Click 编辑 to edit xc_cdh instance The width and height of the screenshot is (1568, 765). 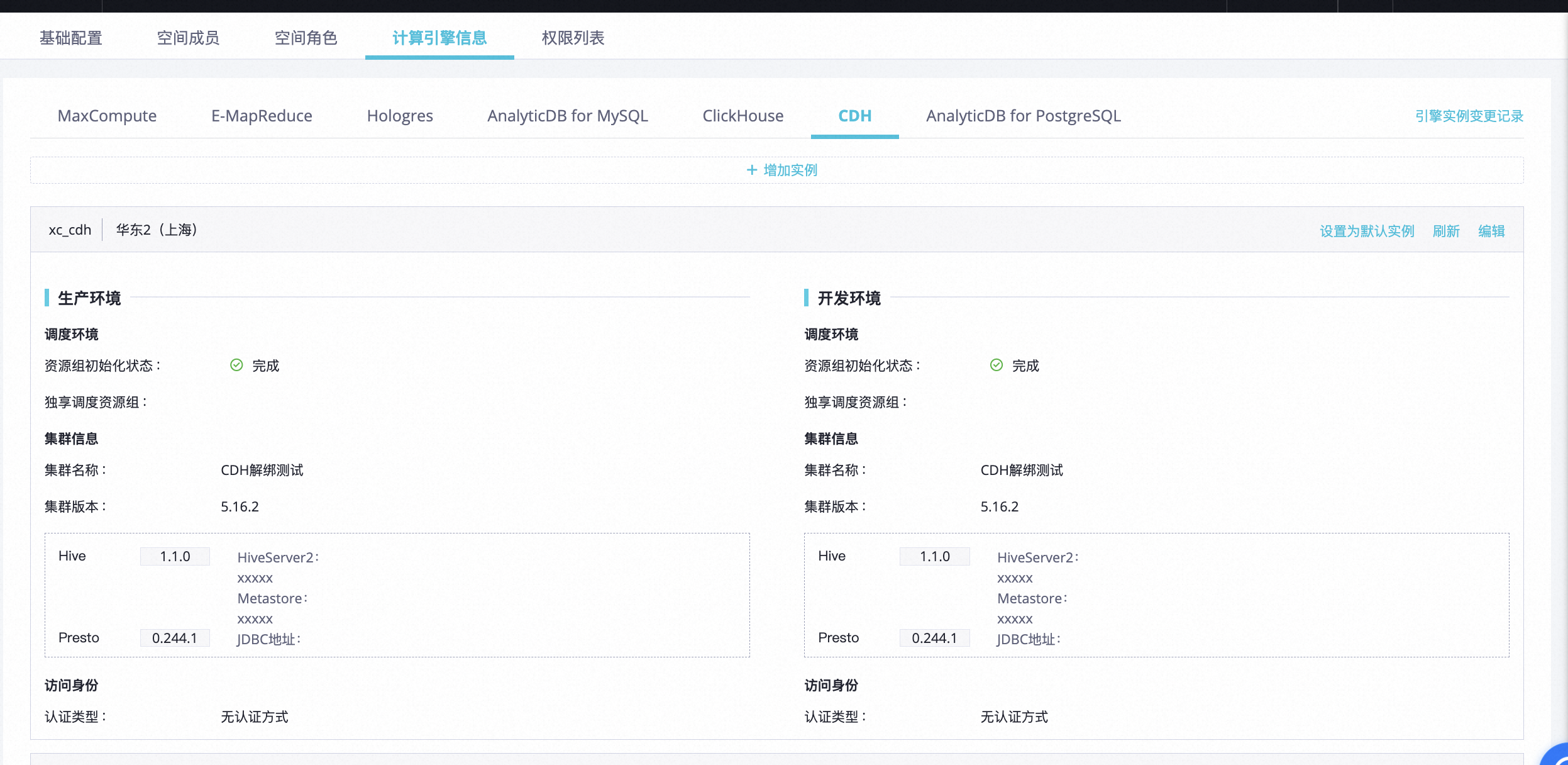pyautogui.click(x=1491, y=231)
